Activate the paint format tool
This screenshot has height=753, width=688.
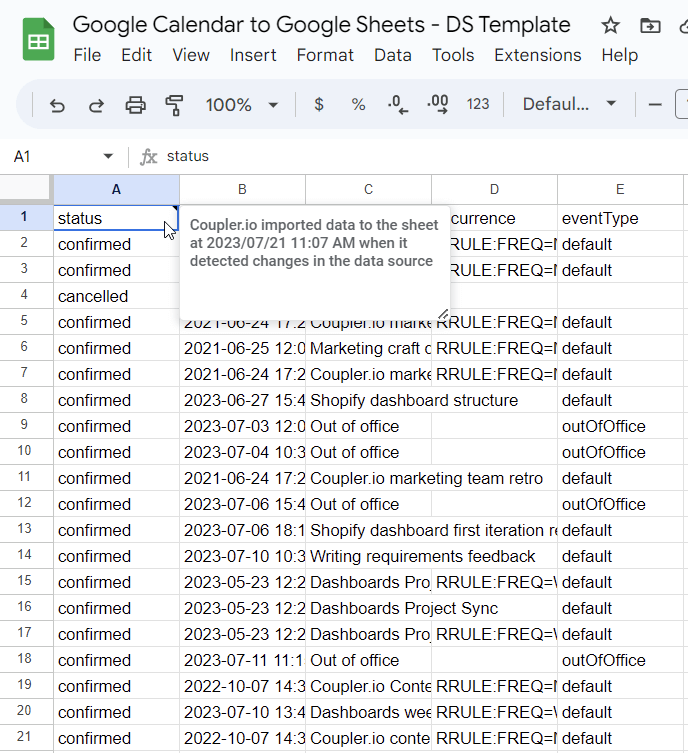click(x=174, y=104)
